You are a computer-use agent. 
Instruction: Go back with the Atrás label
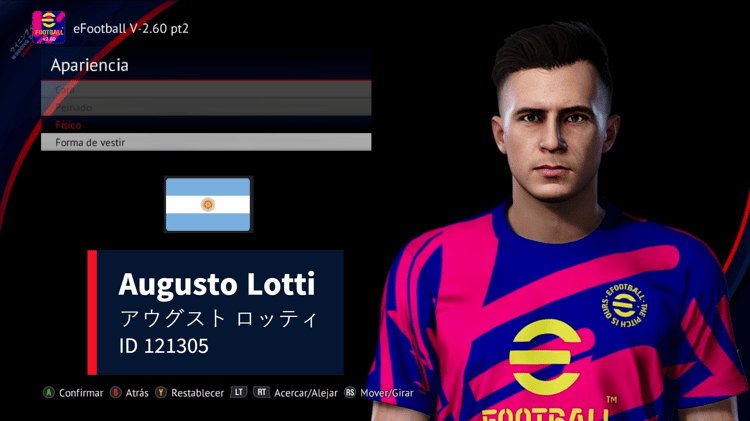pyautogui.click(x=137, y=393)
